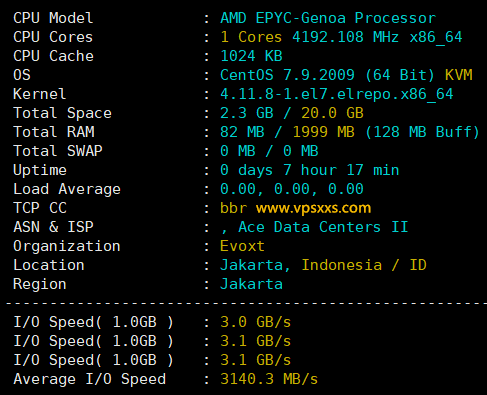Click the CPU Model label
The height and width of the screenshot is (395, 487).
(x=53, y=18)
